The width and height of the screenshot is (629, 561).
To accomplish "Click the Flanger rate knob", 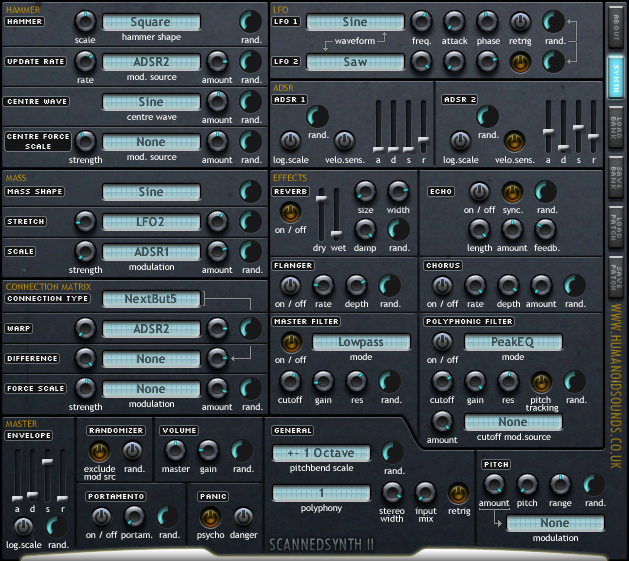I will [323, 286].
